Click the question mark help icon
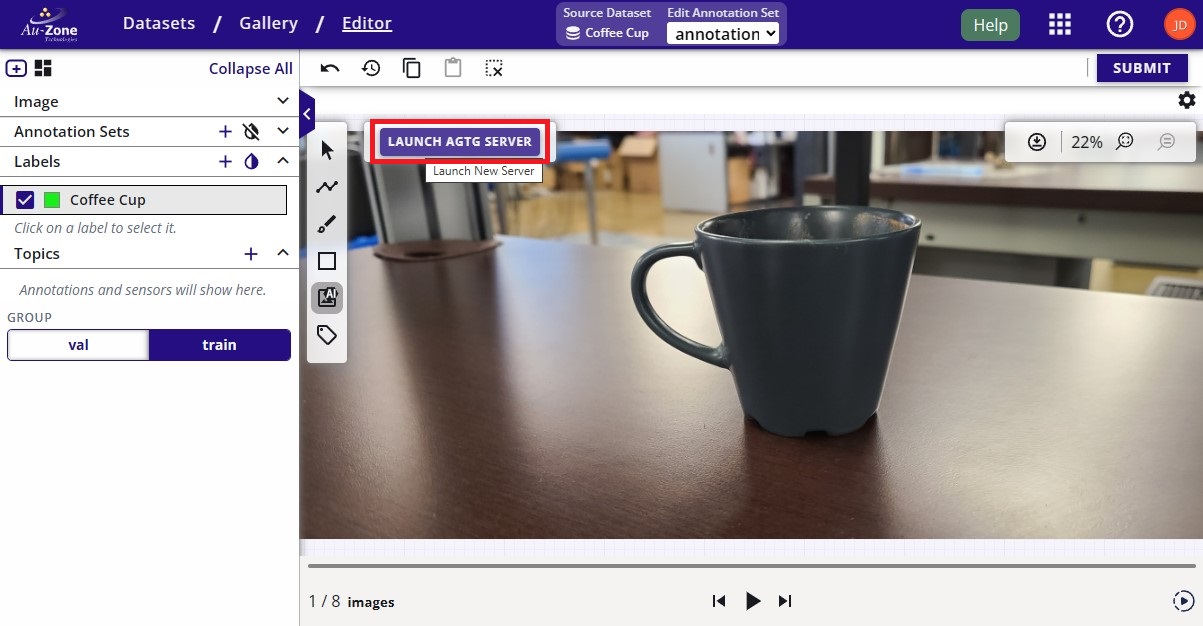This screenshot has width=1203, height=626. pyautogui.click(x=1119, y=25)
